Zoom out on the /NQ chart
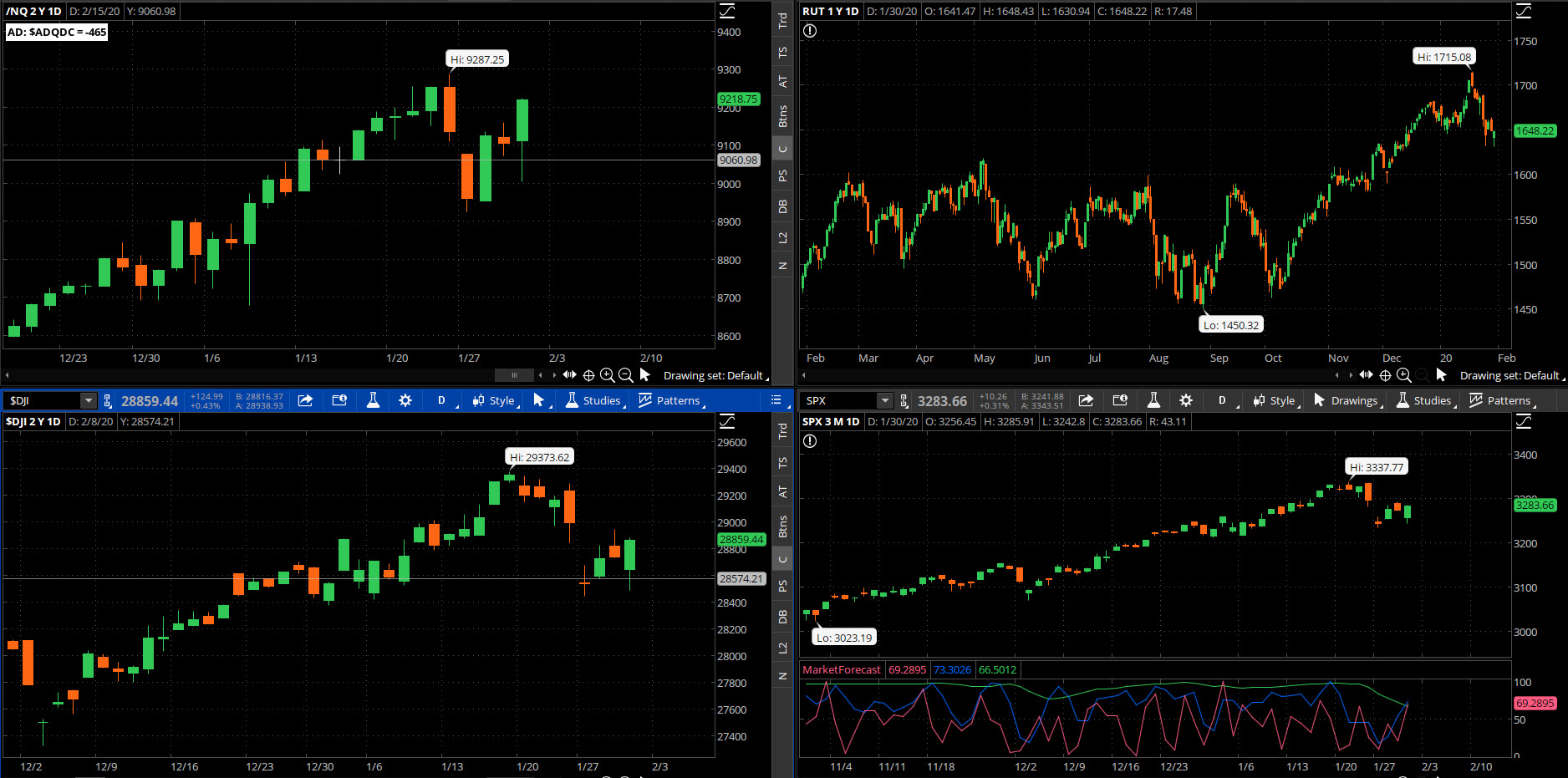This screenshot has height=778, width=1568. pyautogui.click(x=625, y=375)
